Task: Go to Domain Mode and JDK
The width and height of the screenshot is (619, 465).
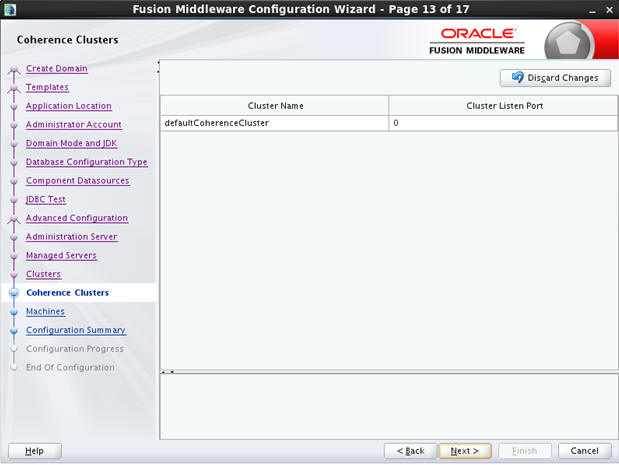Action: point(71,143)
